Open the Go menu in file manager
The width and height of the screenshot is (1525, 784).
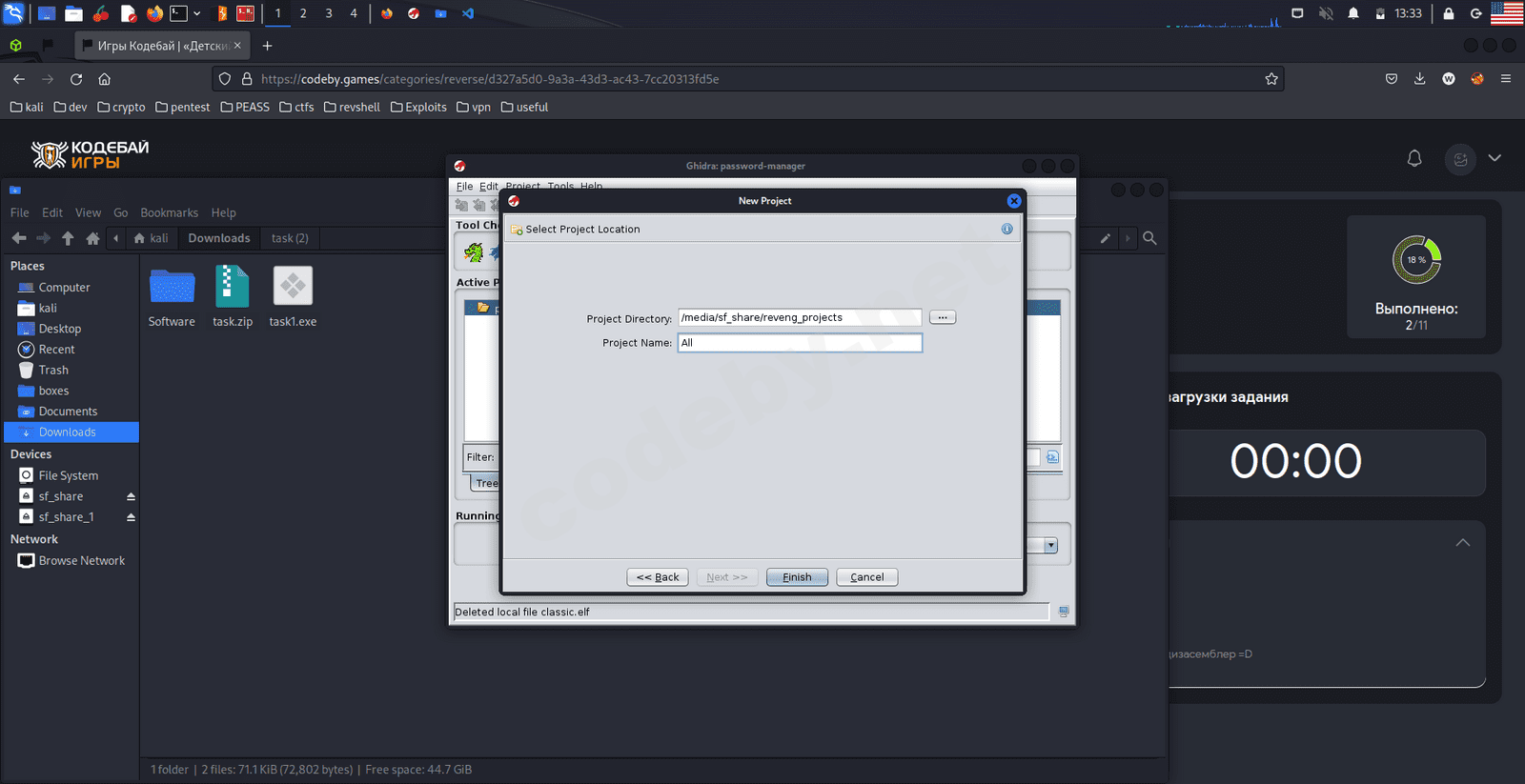click(x=121, y=212)
